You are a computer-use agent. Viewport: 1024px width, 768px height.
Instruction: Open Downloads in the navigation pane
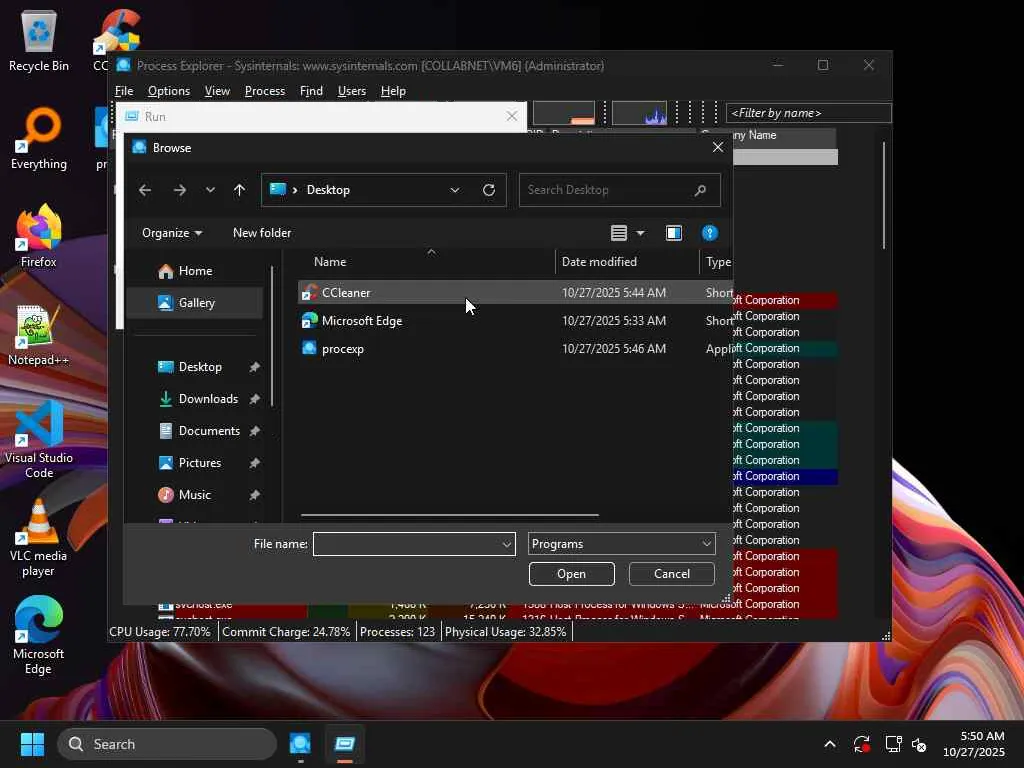point(195,399)
